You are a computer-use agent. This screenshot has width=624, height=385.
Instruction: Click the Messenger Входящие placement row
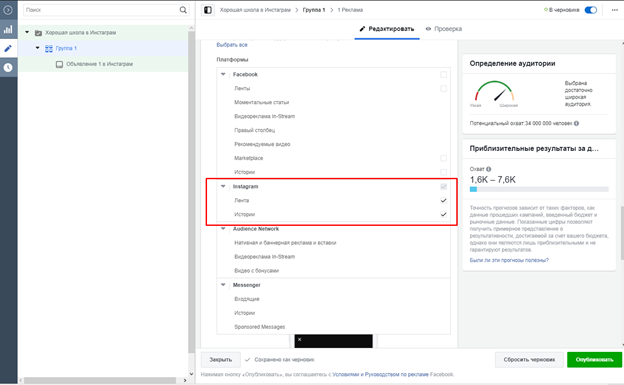tap(333, 299)
